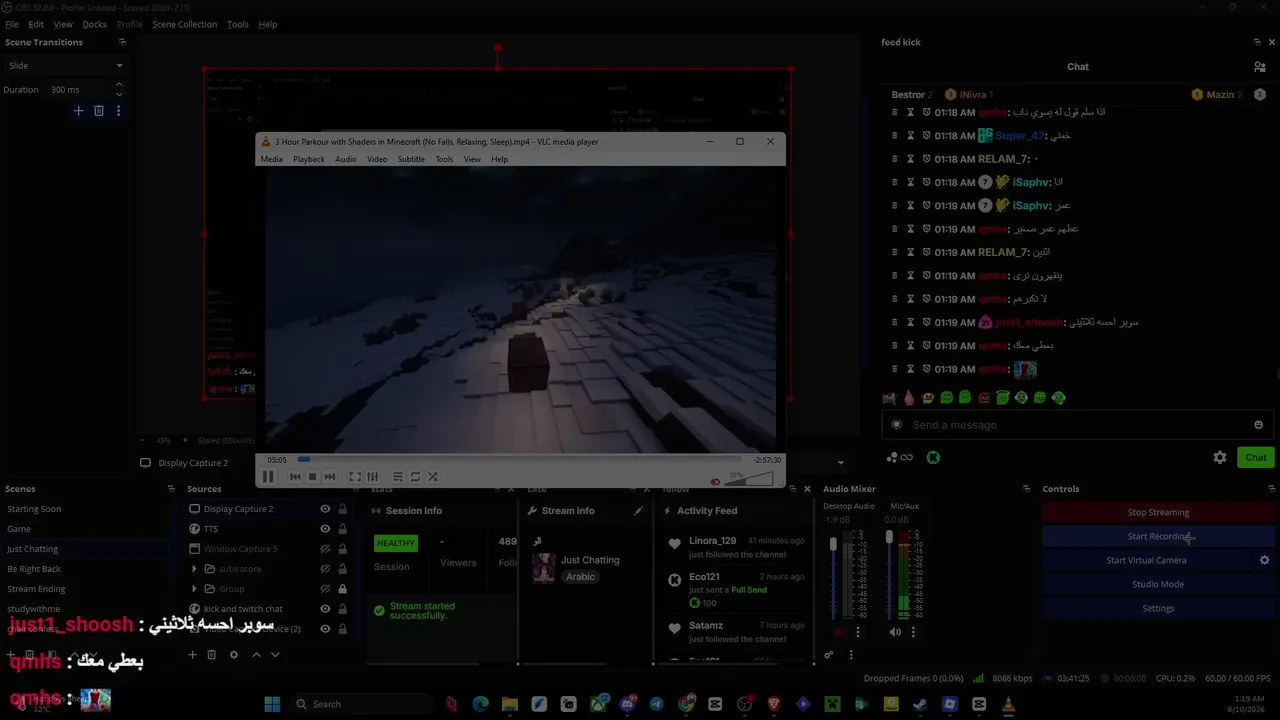Select the Starting Soon scene

tap(34, 509)
